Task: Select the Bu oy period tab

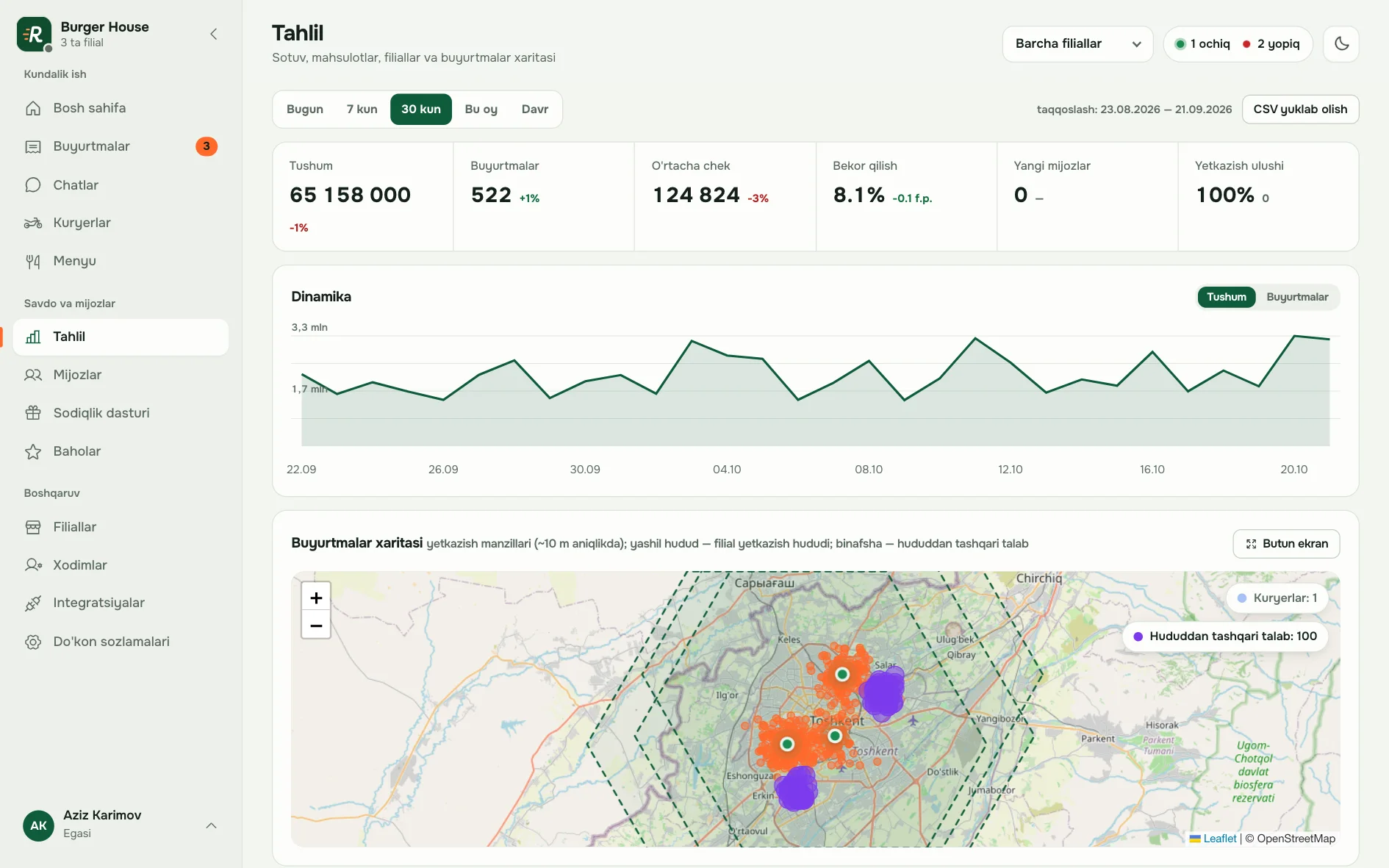Action: click(x=481, y=110)
